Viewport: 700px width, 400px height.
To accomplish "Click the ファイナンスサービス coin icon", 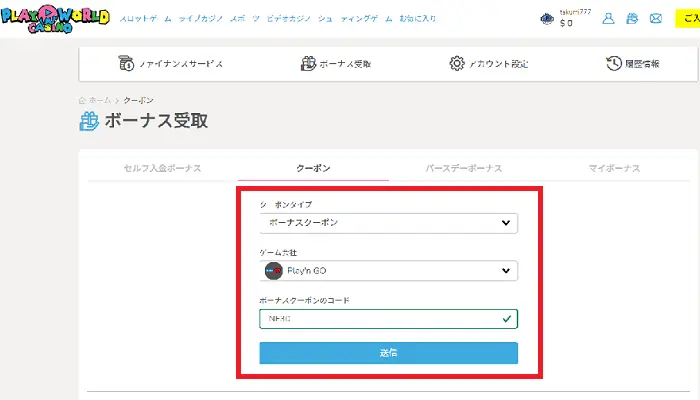I will [x=127, y=63].
